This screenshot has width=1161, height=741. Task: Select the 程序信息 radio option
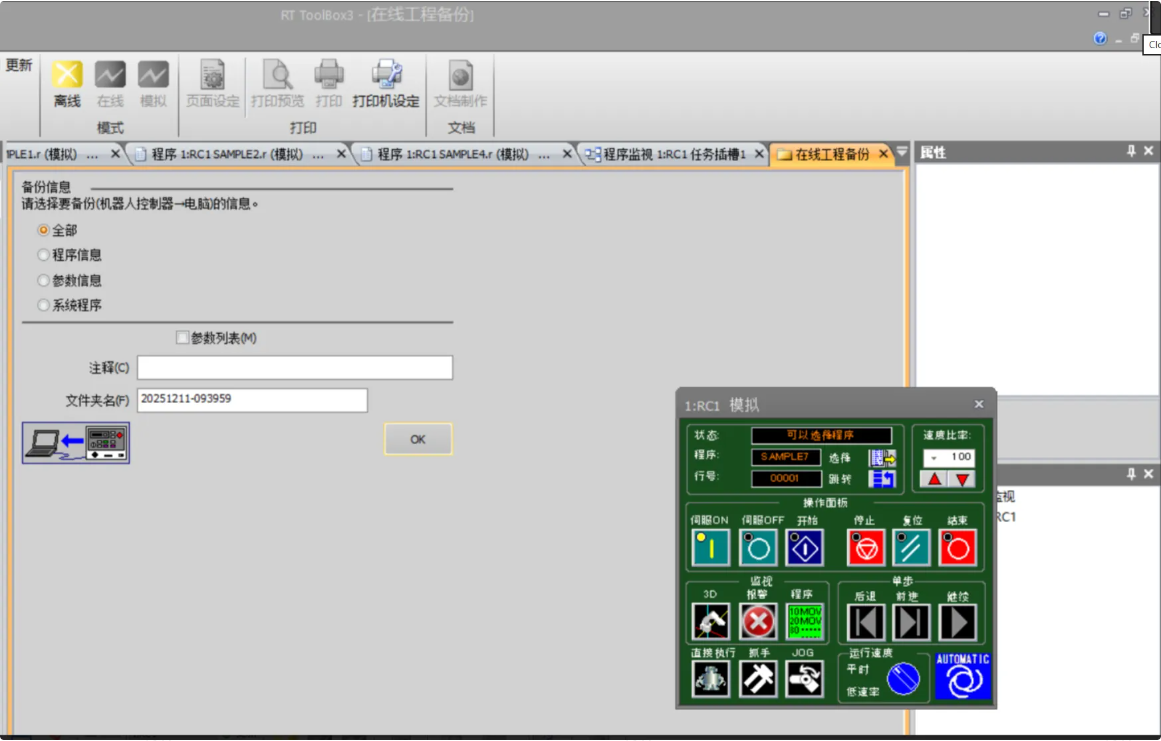(x=44, y=256)
